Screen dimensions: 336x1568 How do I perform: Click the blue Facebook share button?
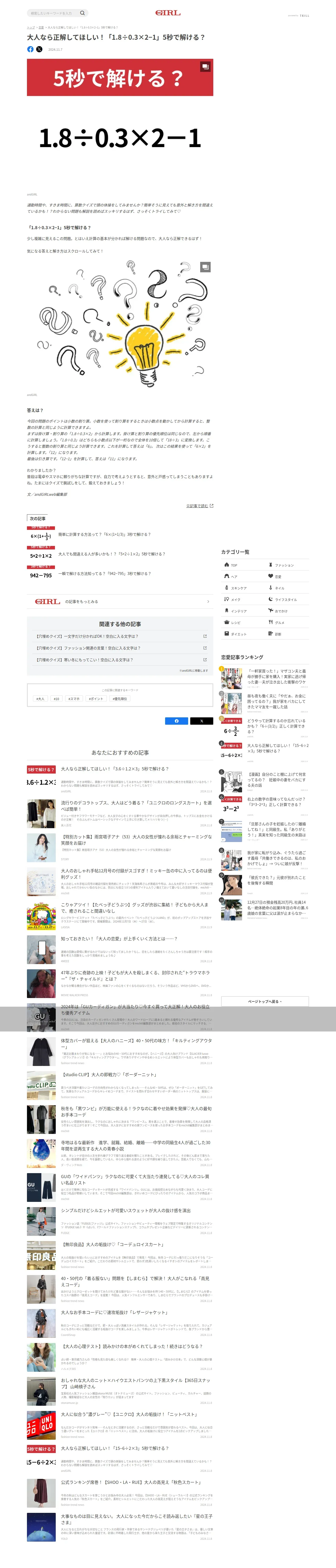point(177,721)
